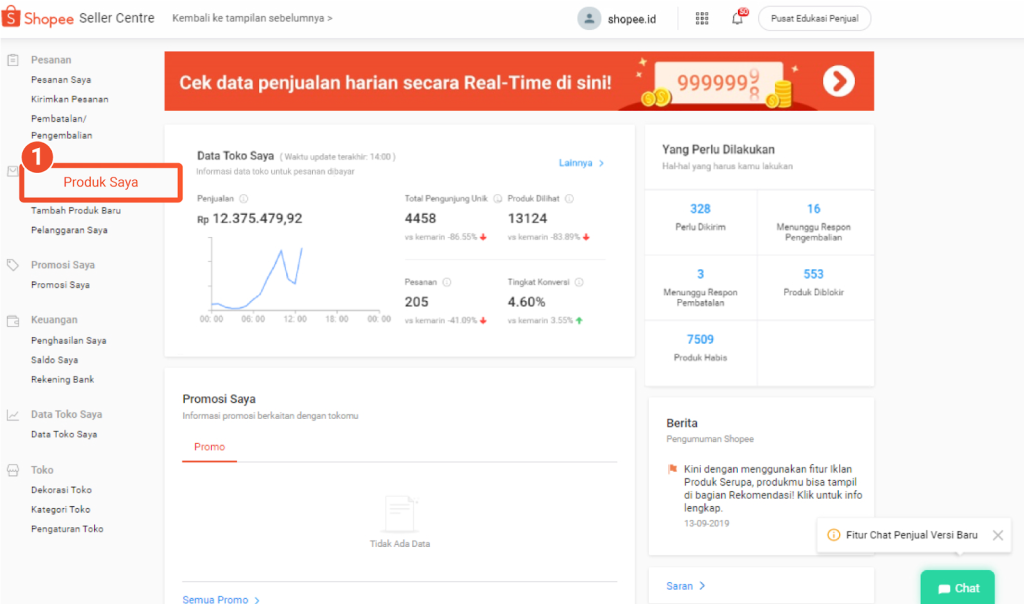
Task: Click info icon next to Produk Dilihat
Action: [x=569, y=199]
